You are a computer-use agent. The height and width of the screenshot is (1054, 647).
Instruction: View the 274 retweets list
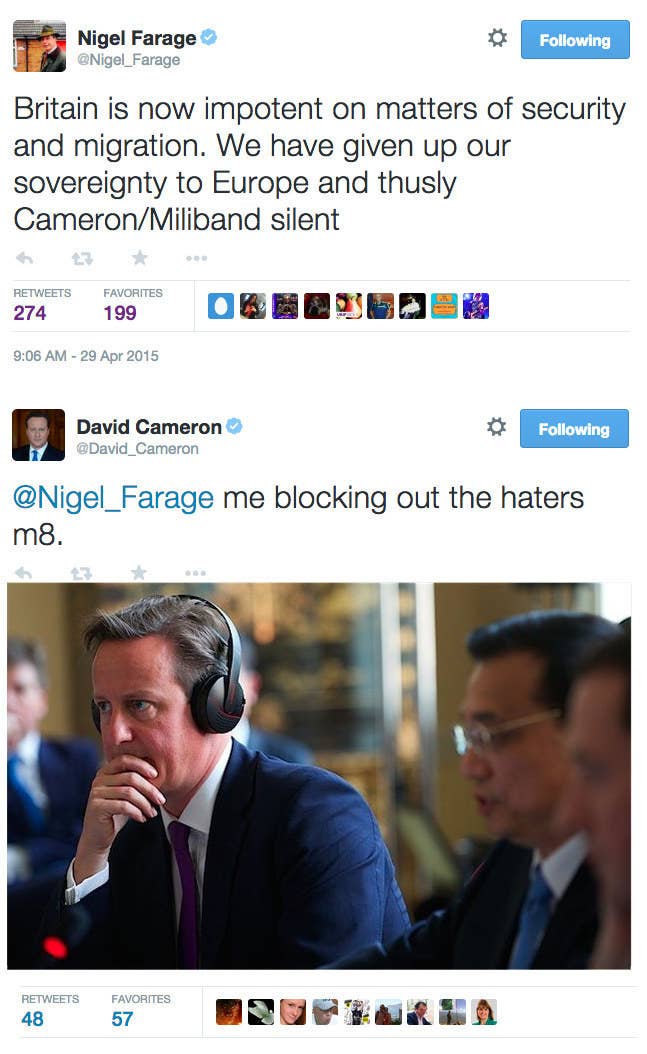tap(42, 305)
